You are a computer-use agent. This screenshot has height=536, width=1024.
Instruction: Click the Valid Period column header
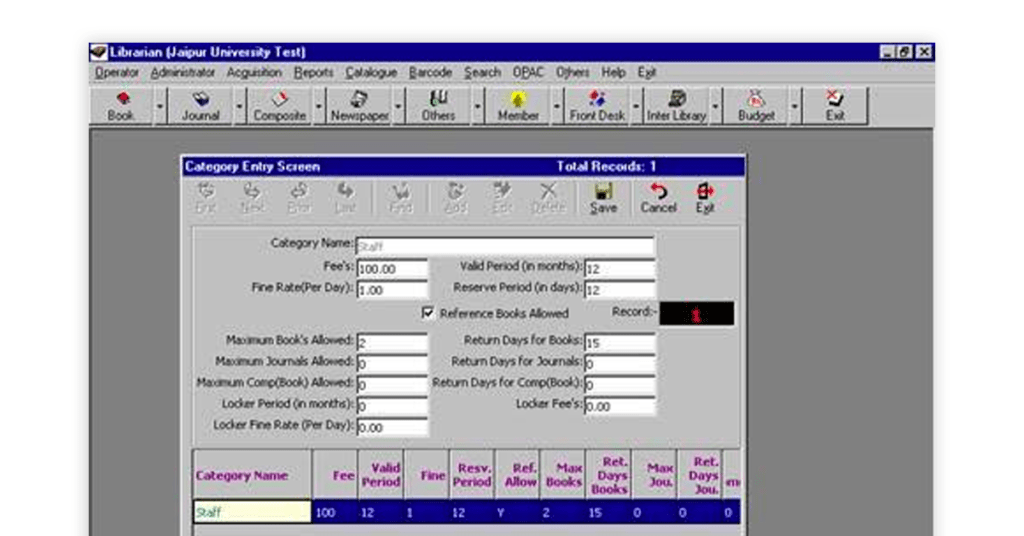(x=381, y=475)
